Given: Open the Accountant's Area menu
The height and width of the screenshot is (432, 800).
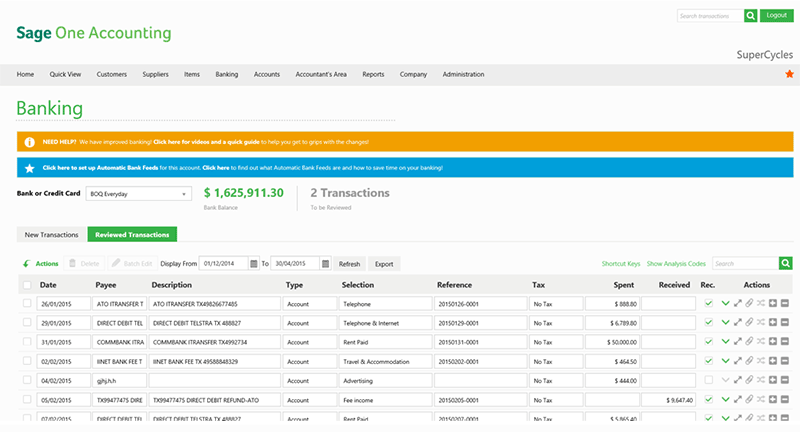Looking at the screenshot, I should [x=321, y=74].
